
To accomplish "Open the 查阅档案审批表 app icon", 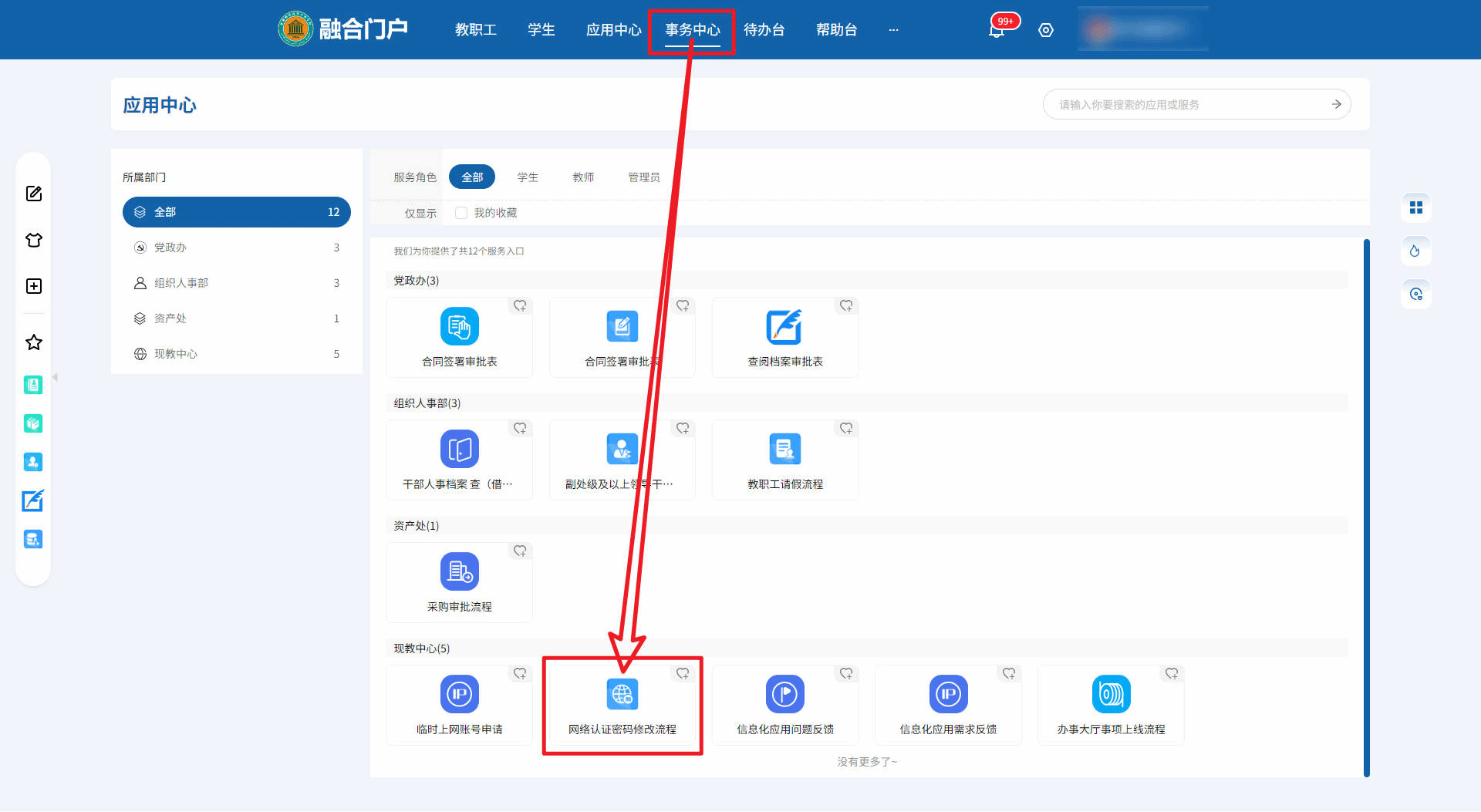I will coord(784,327).
